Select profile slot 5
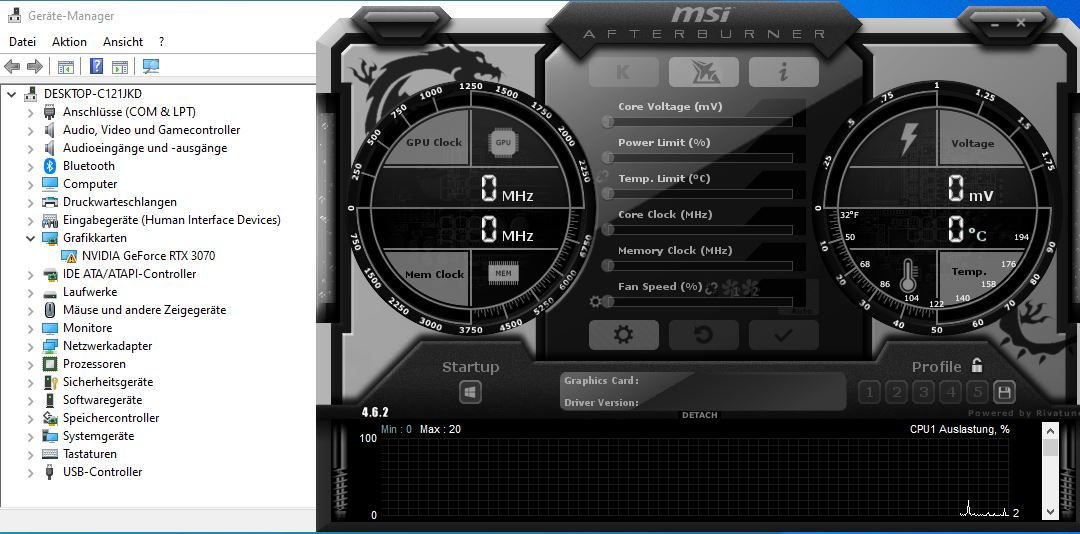This screenshot has height=534, width=1080. [977, 393]
